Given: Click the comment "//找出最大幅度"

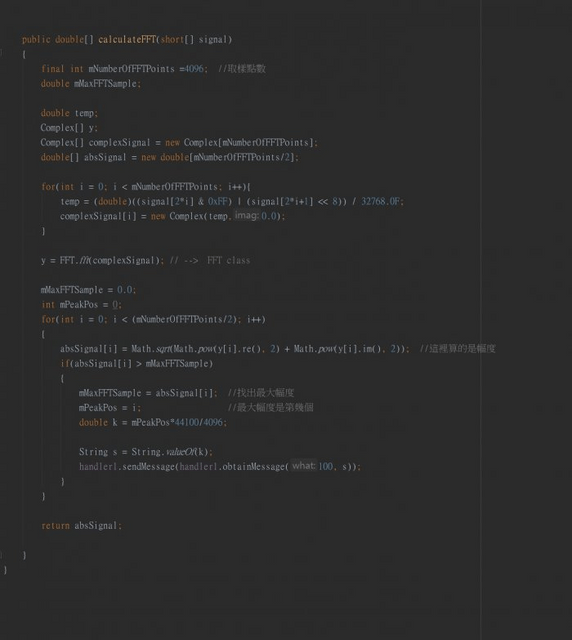Looking at the screenshot, I should (261, 393).
